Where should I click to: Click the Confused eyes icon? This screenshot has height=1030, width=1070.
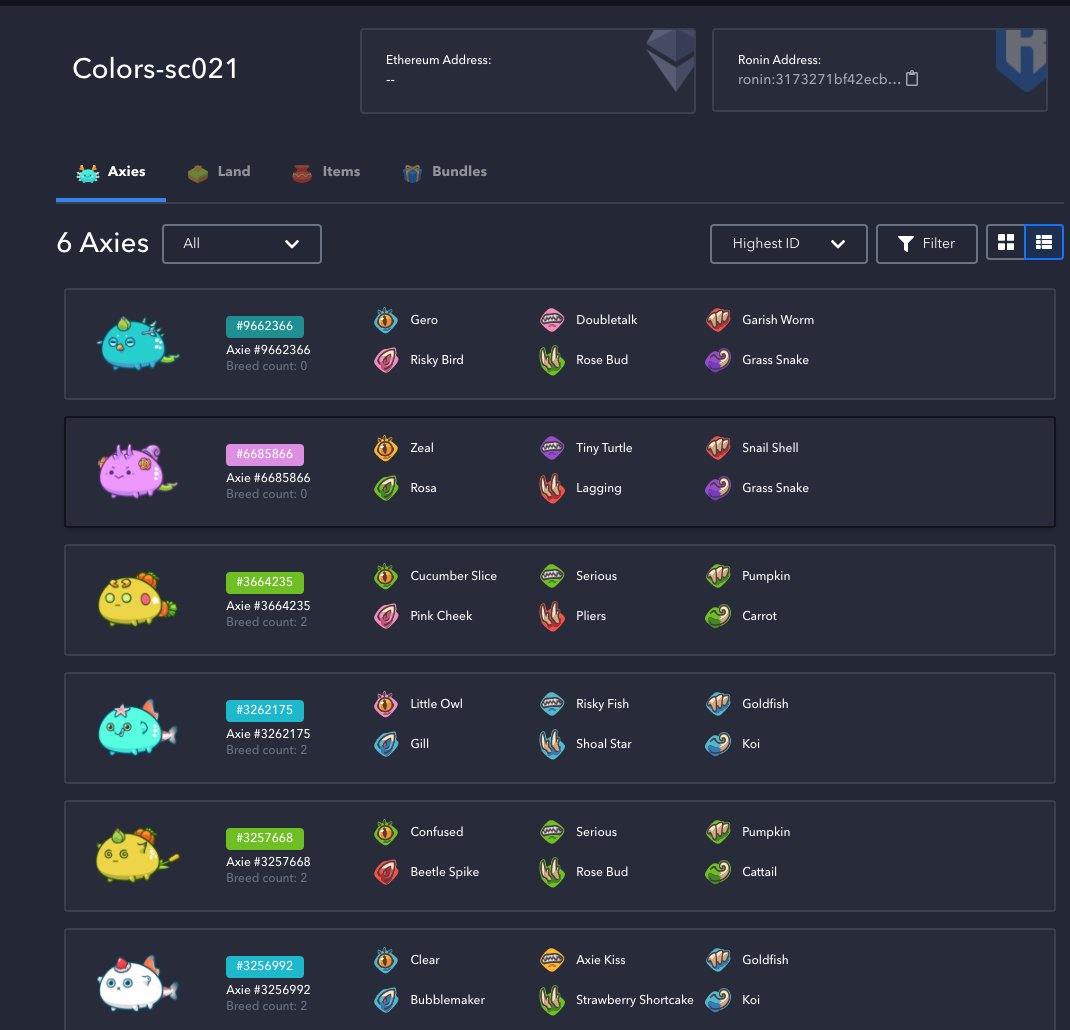(x=386, y=832)
